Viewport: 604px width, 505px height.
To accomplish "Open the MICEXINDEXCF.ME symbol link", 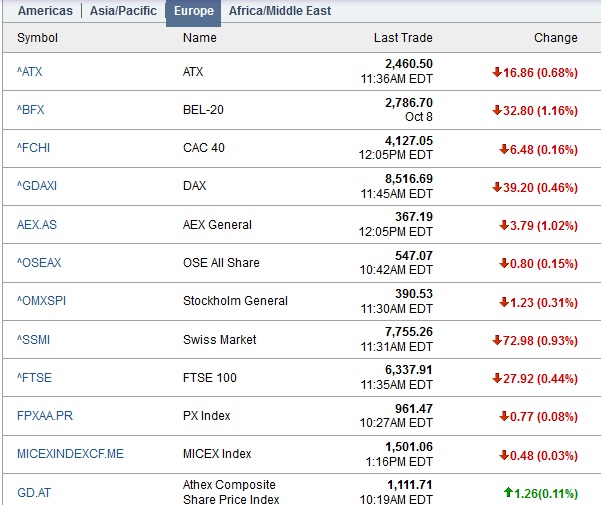I will 70,454.
